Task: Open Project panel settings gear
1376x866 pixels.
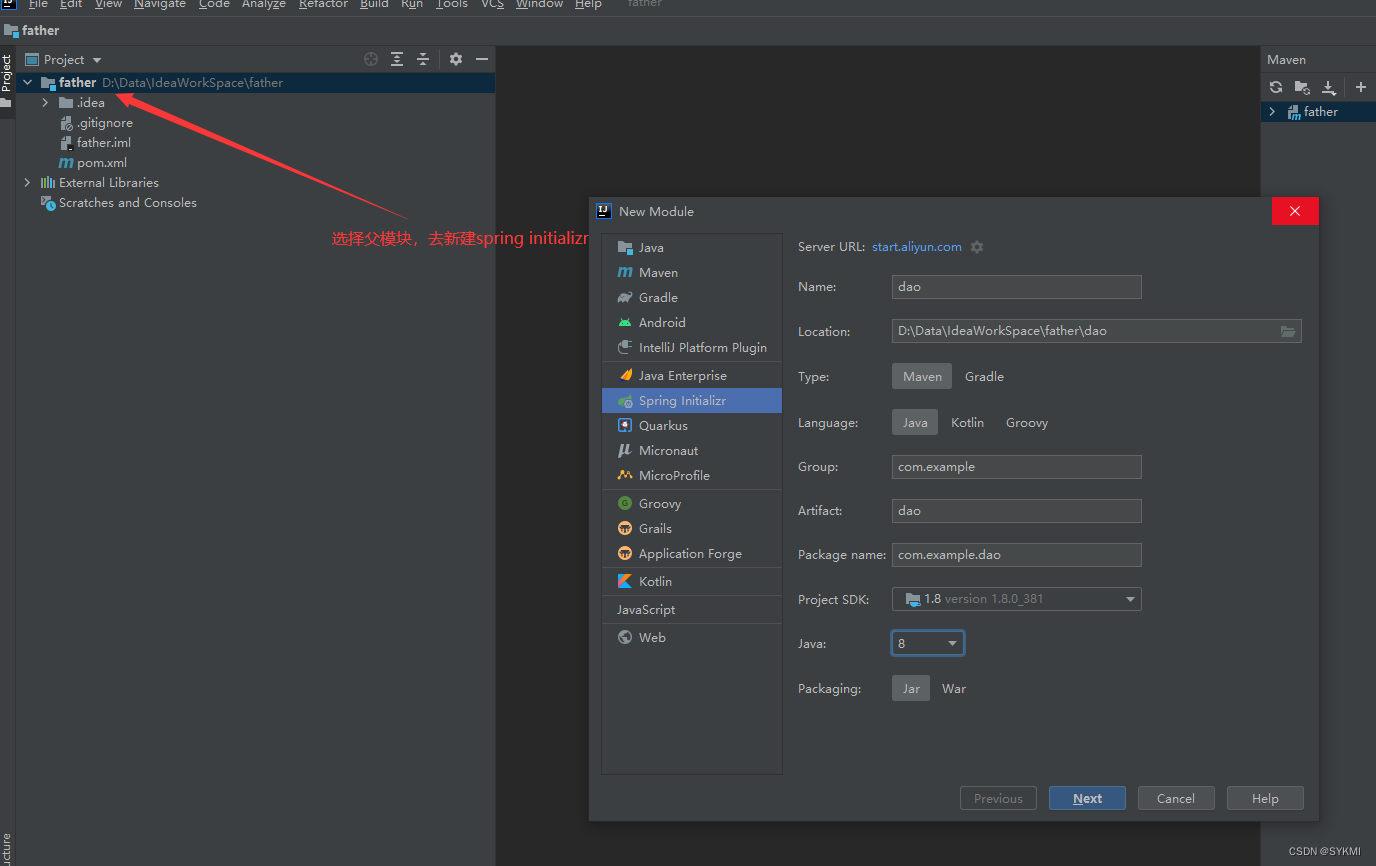Action: click(456, 59)
